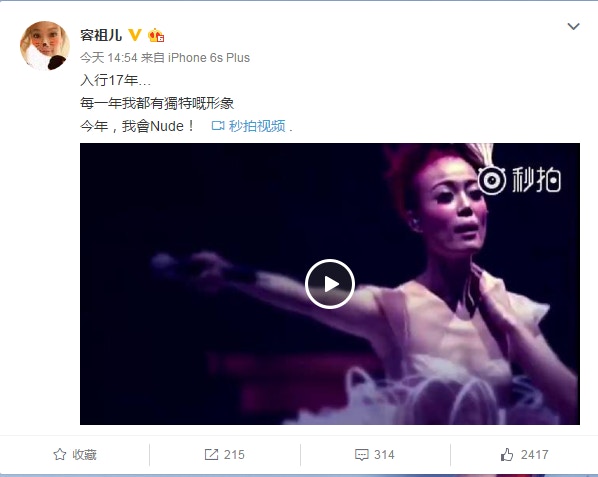Open the 314 comments count
This screenshot has width=598, height=477.
pos(384,455)
